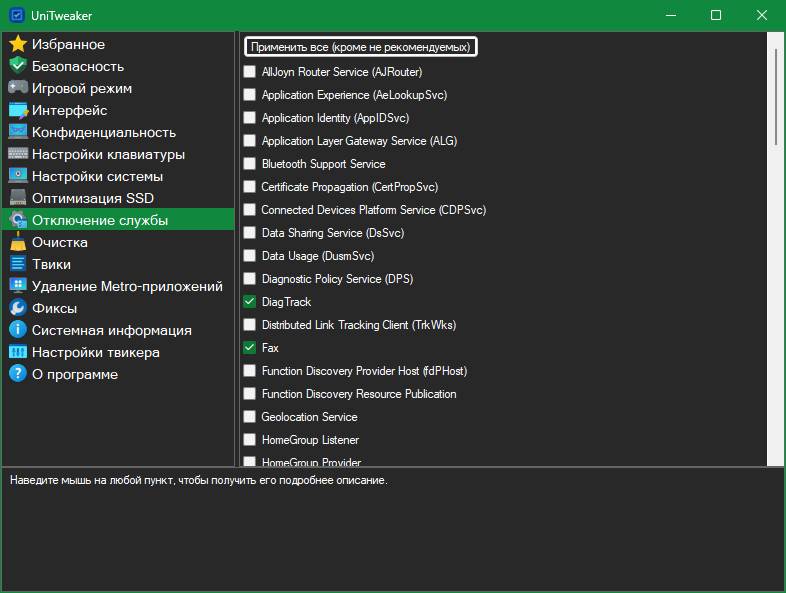Click the SSD drive icon for Оптимизация SSD
Image resolution: width=786 pixels, height=593 pixels.
17,198
